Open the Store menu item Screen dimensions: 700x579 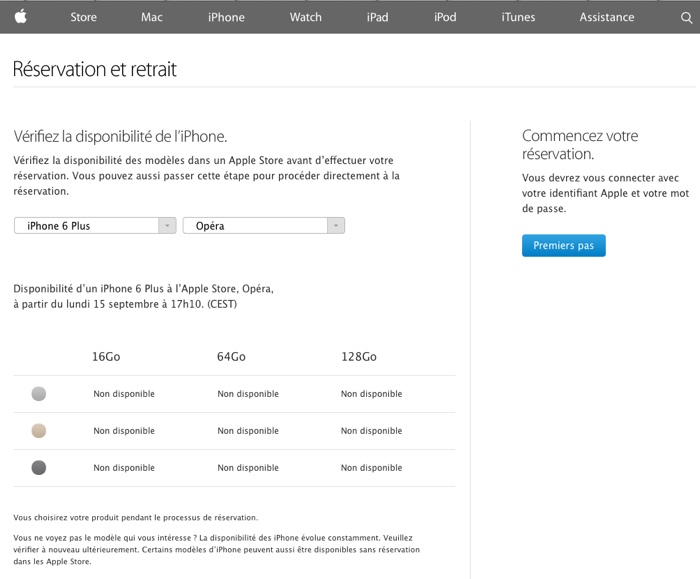[84, 17]
